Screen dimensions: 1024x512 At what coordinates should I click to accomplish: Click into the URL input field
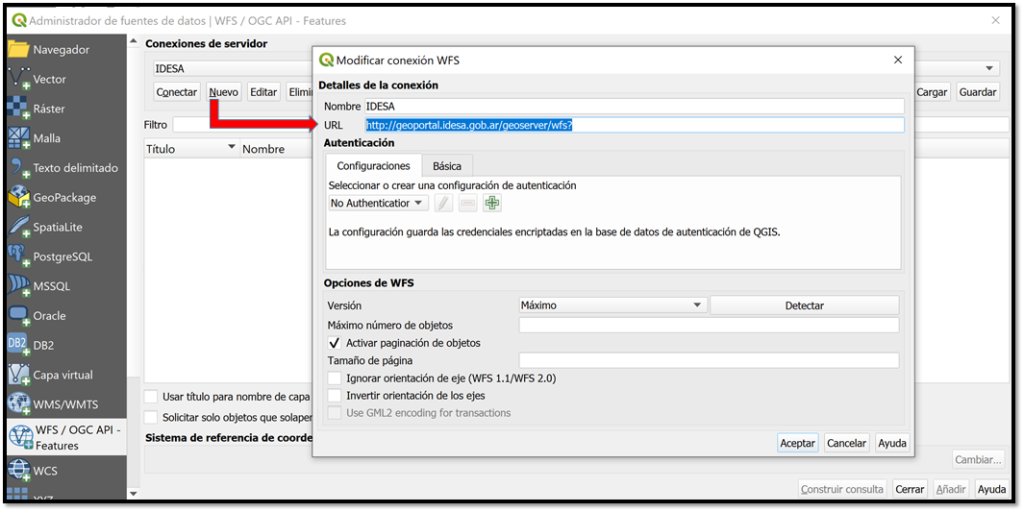coord(634,125)
